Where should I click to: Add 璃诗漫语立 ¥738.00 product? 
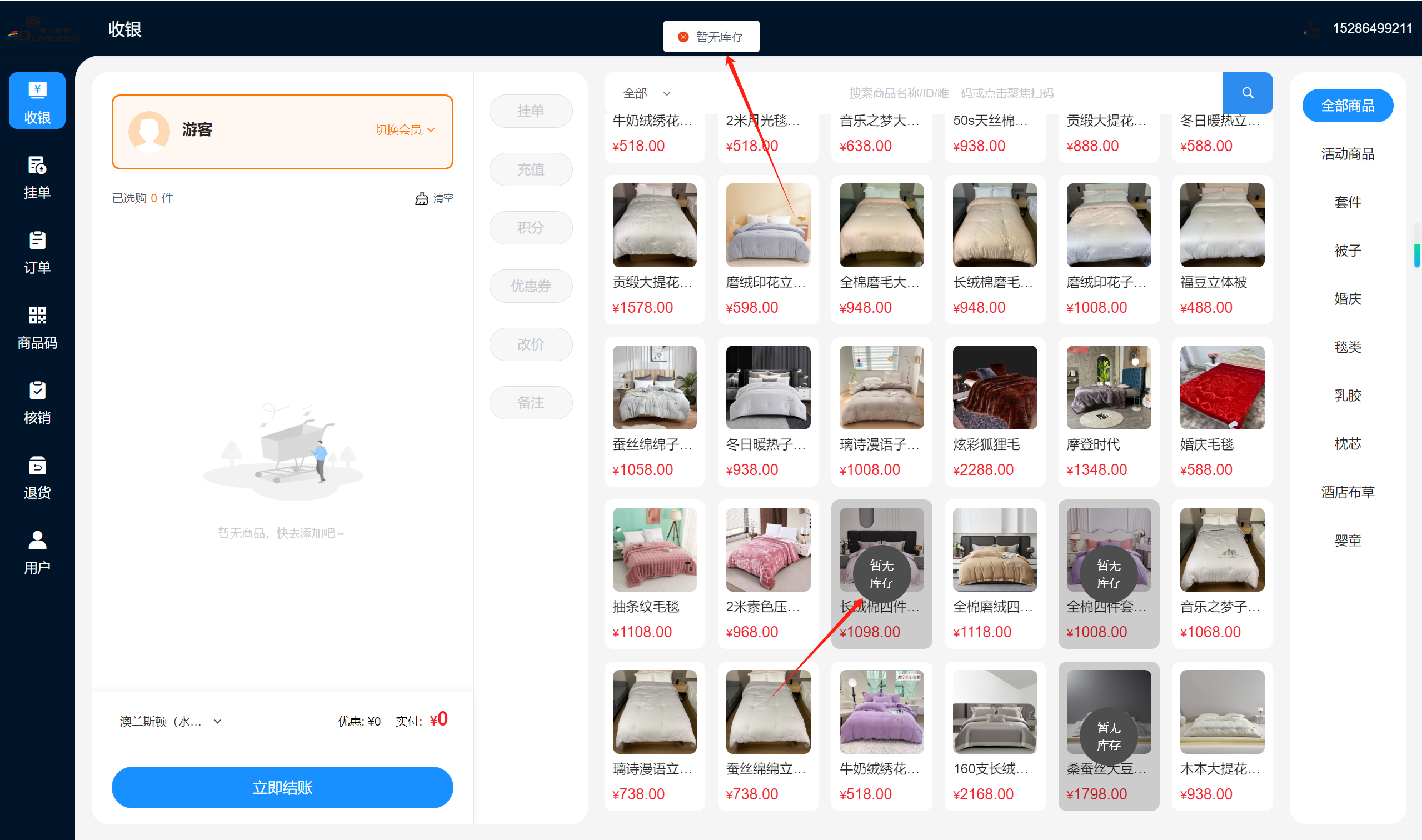[655, 736]
